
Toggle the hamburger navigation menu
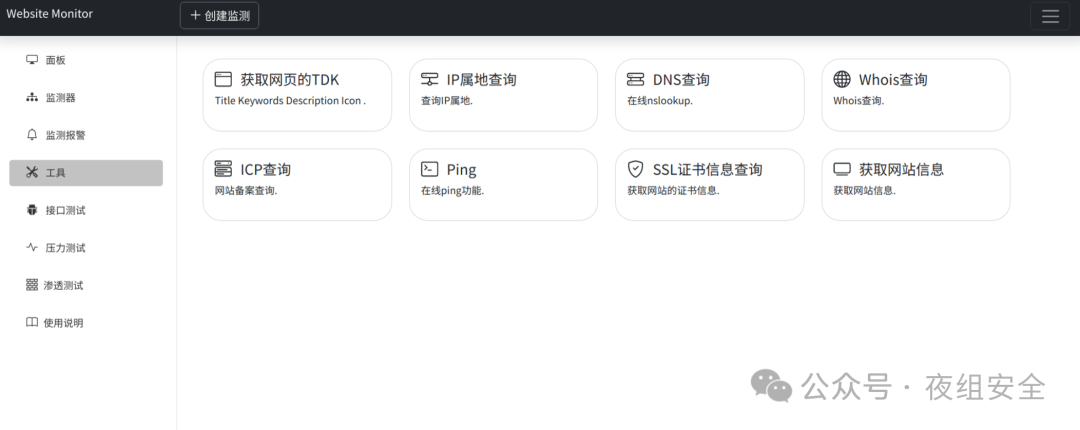1049,16
